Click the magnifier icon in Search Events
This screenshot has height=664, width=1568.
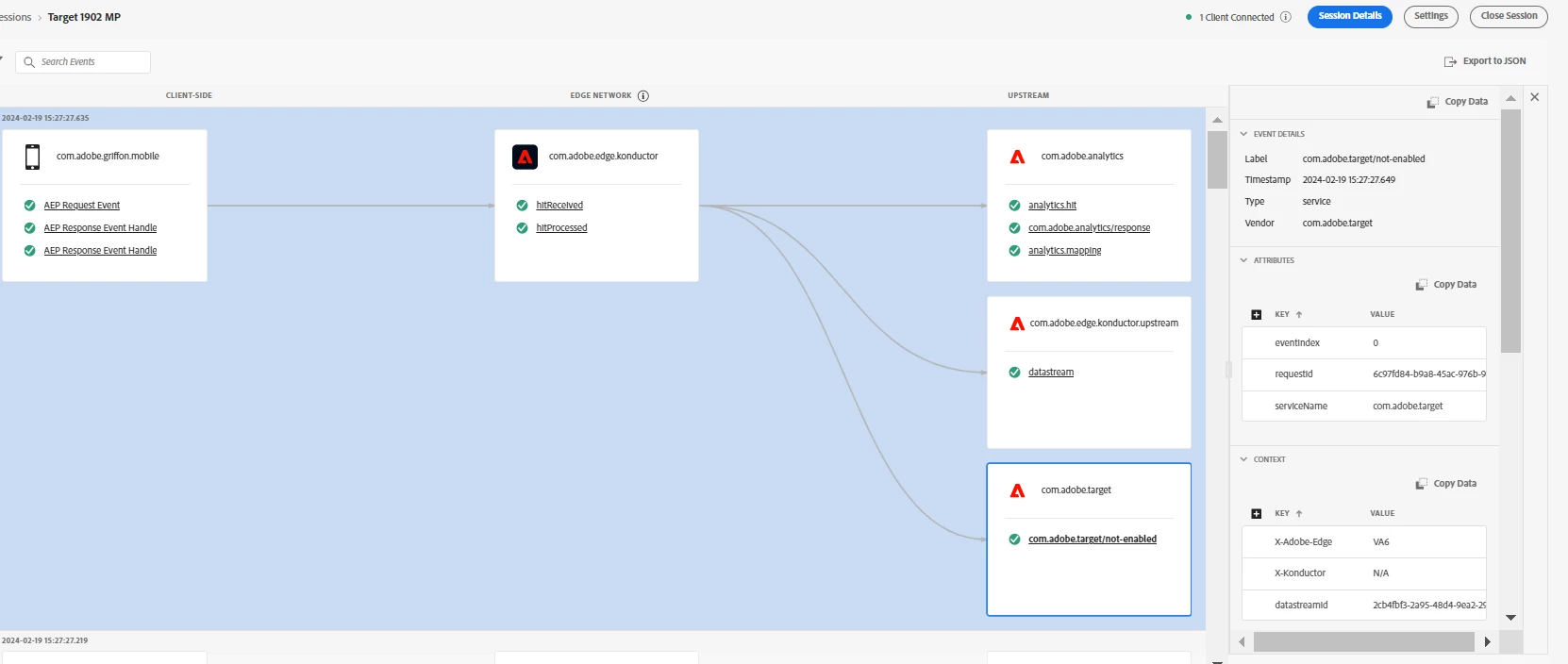29,62
